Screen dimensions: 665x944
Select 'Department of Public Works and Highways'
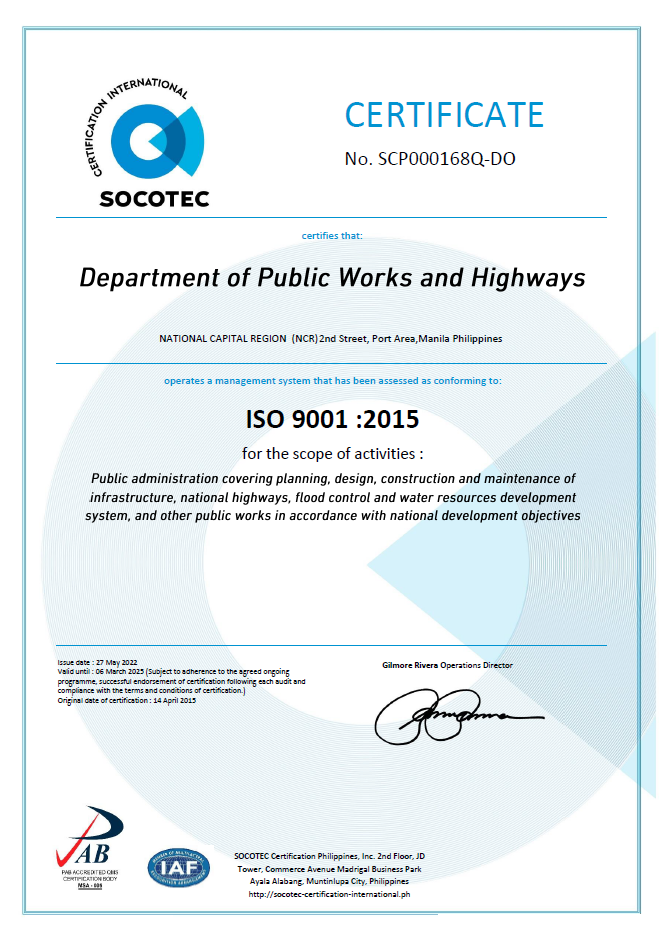(x=332, y=278)
